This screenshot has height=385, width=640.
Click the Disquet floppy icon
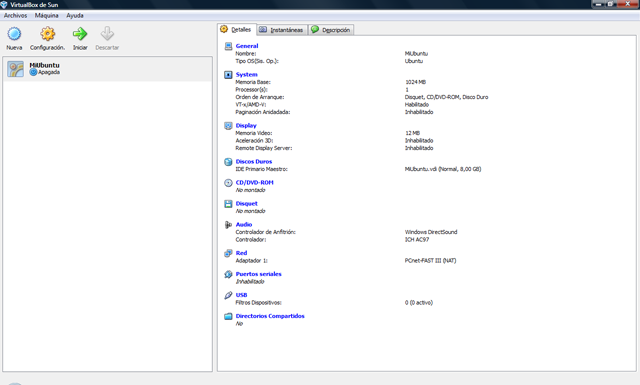click(228, 204)
